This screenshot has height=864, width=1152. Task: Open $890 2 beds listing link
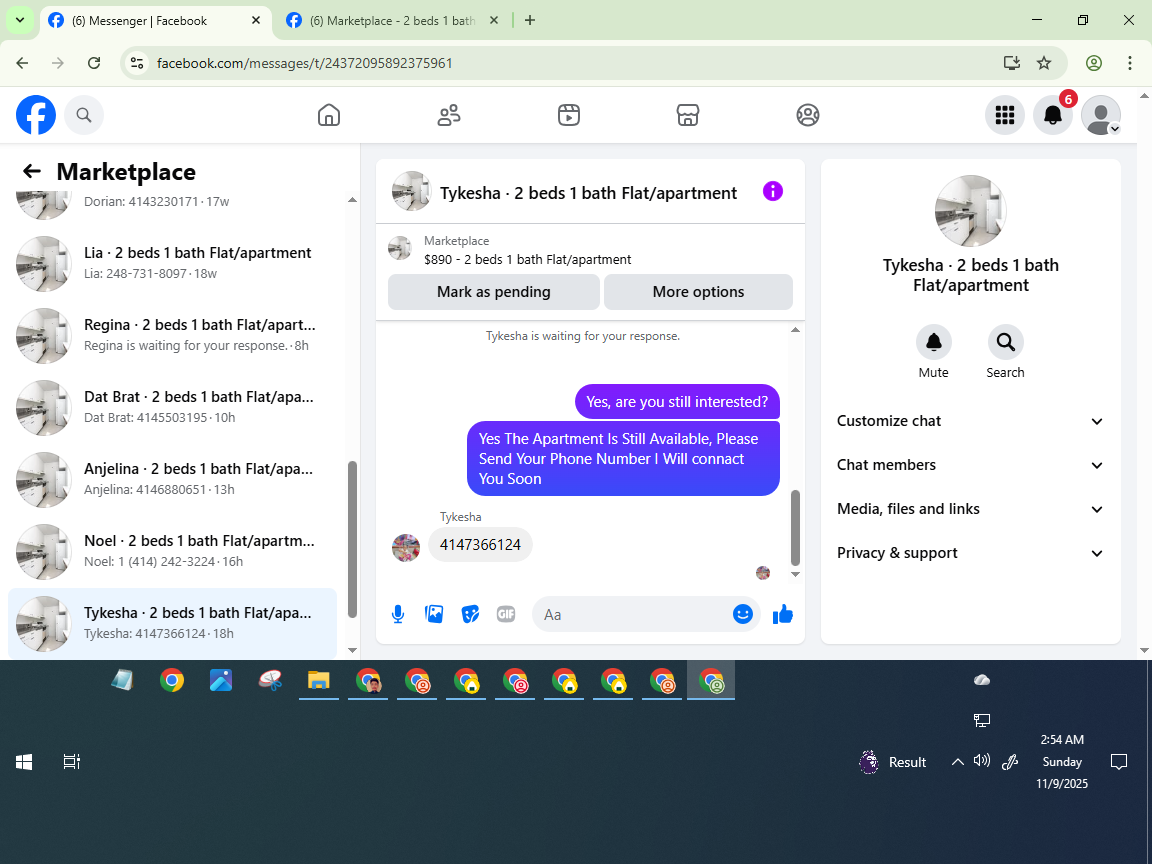(527, 259)
